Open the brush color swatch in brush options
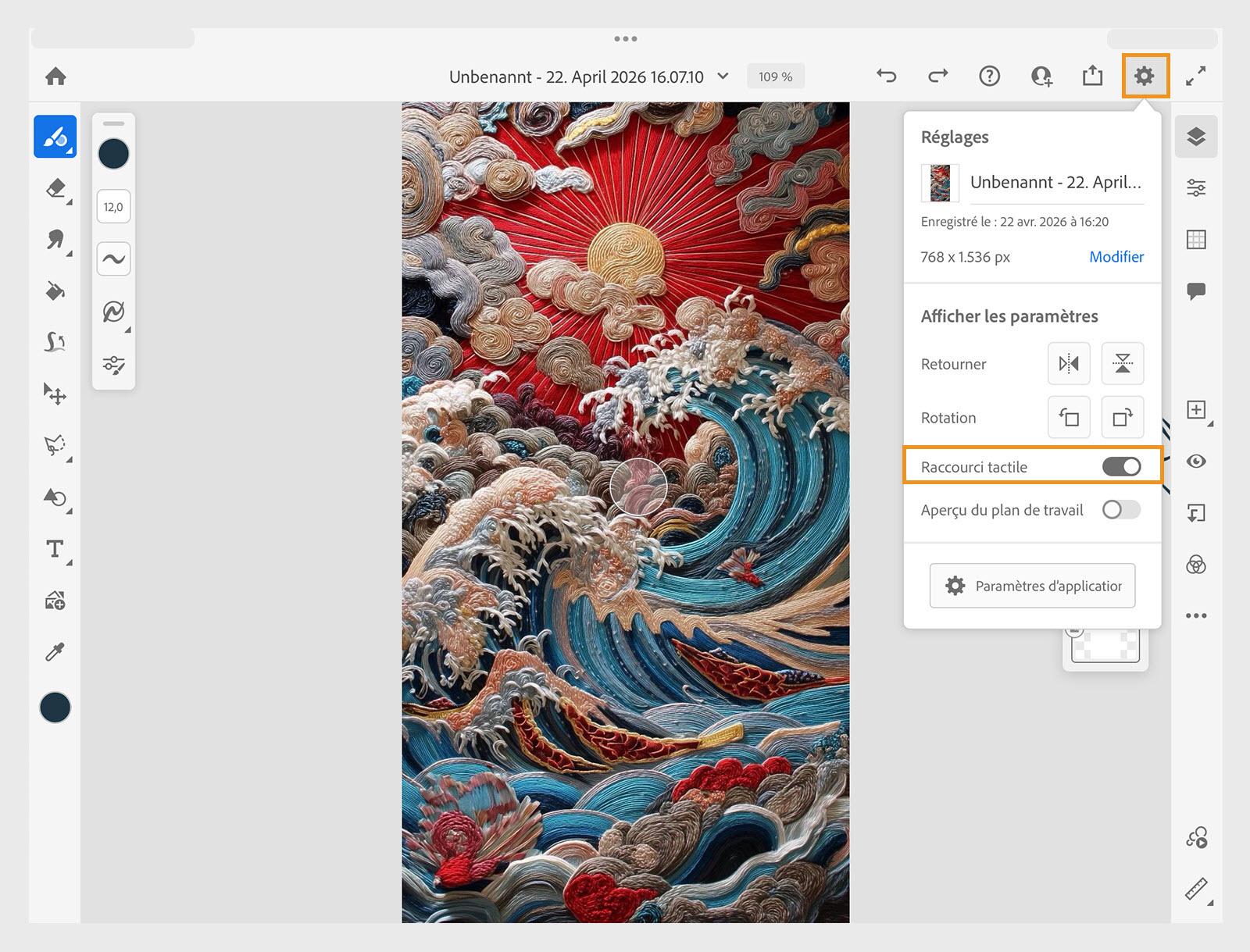1250x952 pixels. 113,154
